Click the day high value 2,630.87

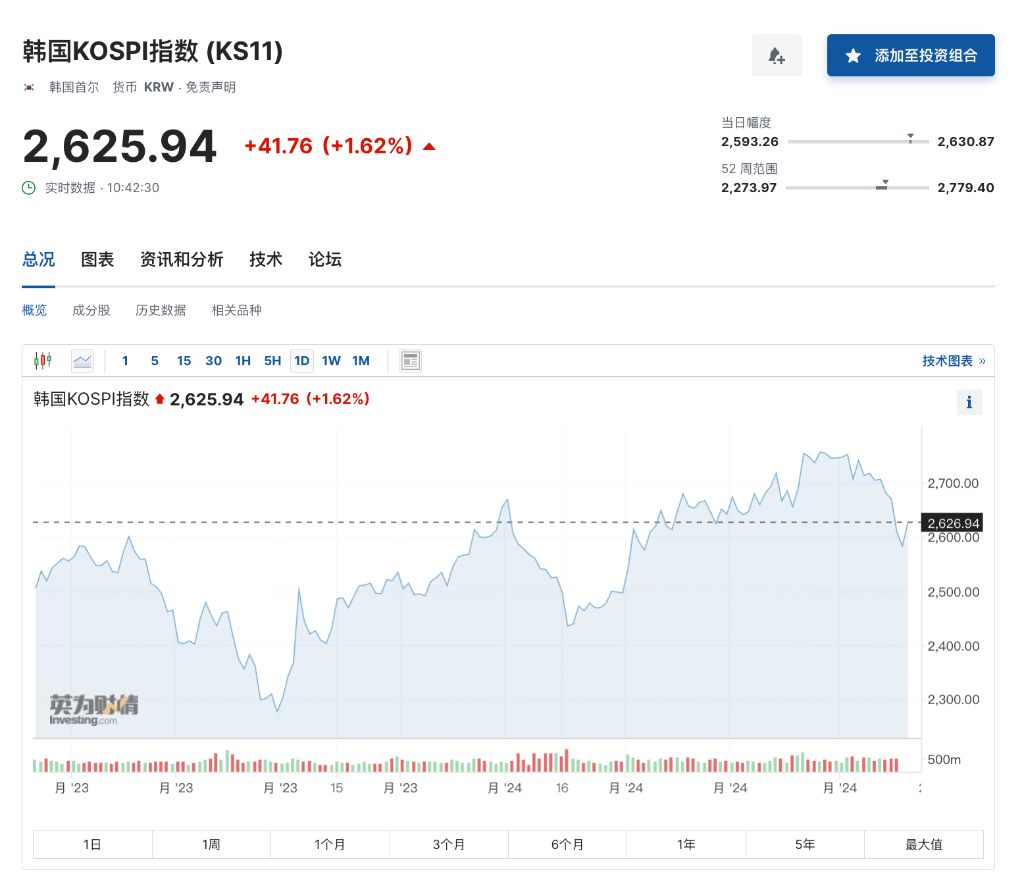(x=965, y=141)
